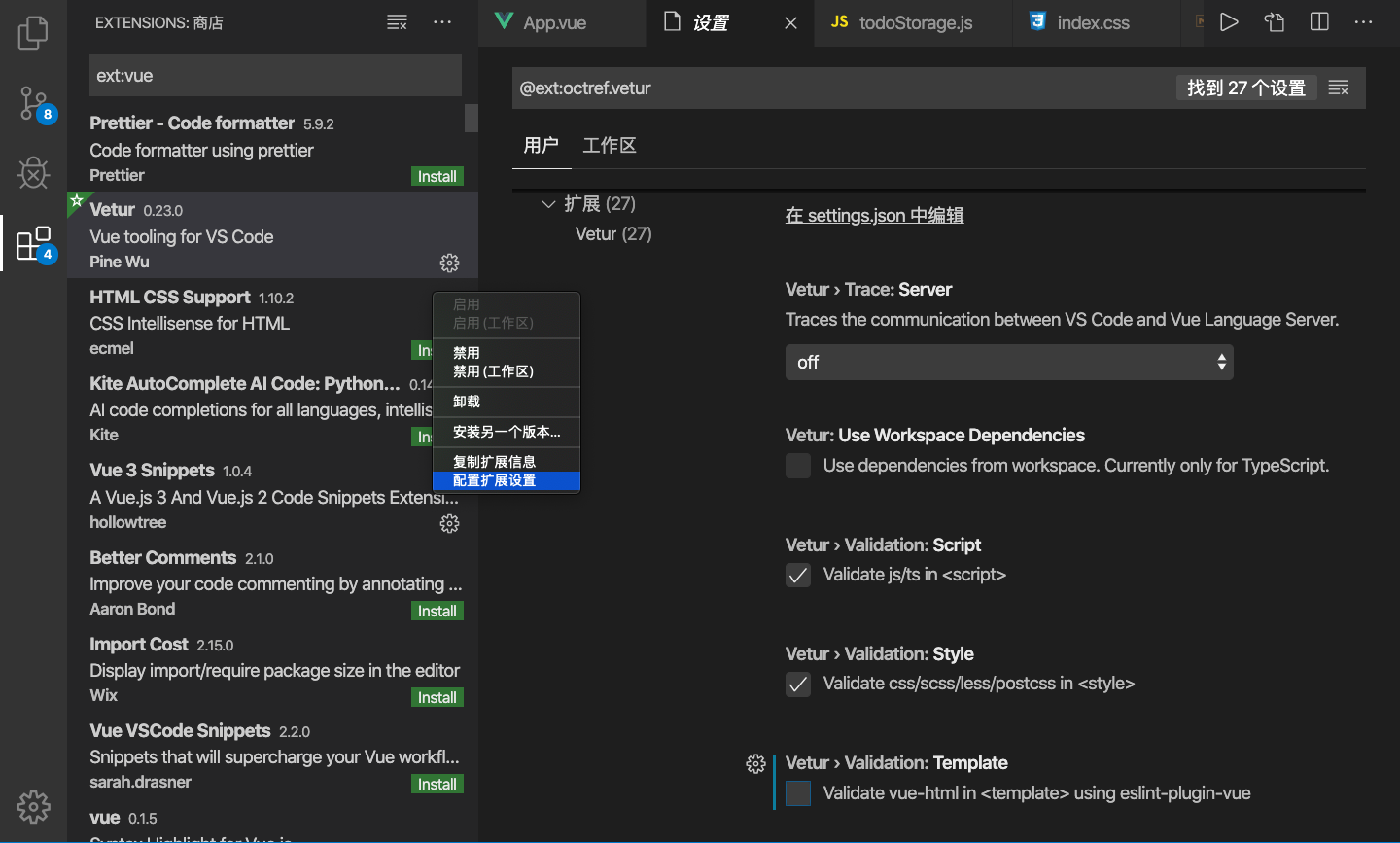Open settings JSON file icon in toolbar
1400x843 pixels.
click(x=1275, y=22)
